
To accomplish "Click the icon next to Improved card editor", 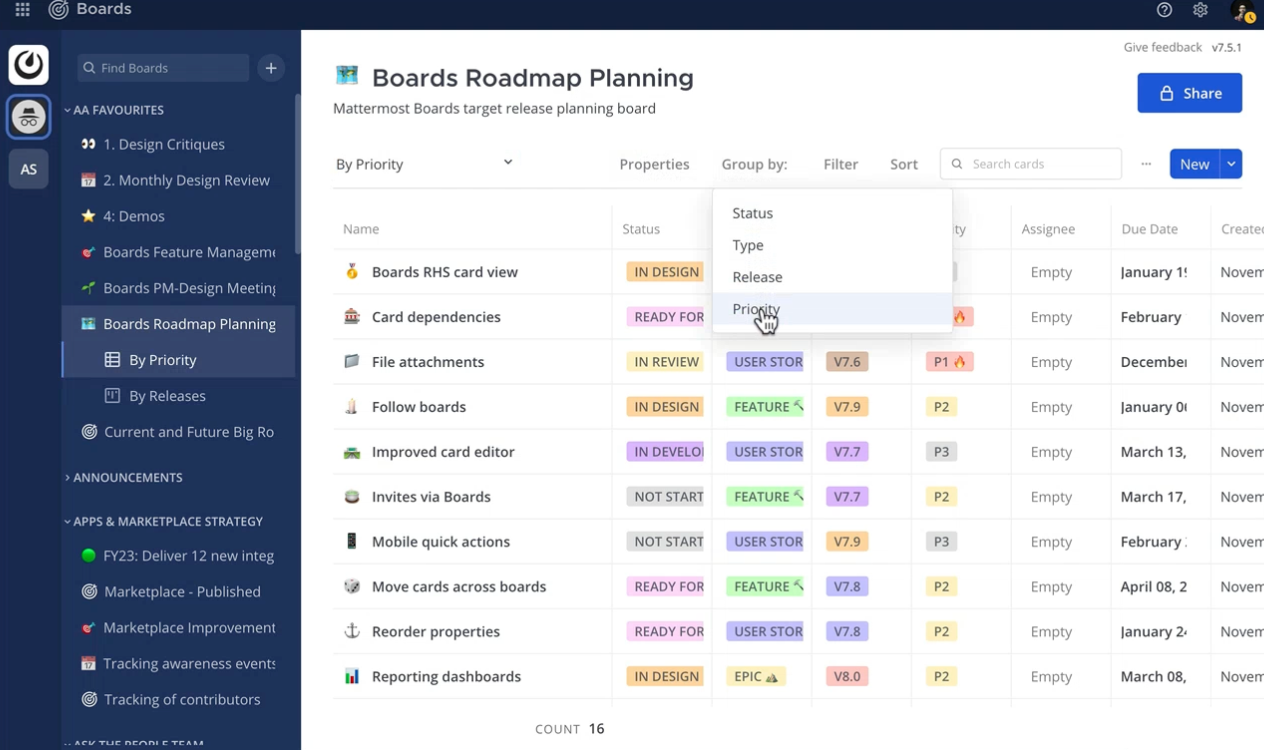I will 352,452.
